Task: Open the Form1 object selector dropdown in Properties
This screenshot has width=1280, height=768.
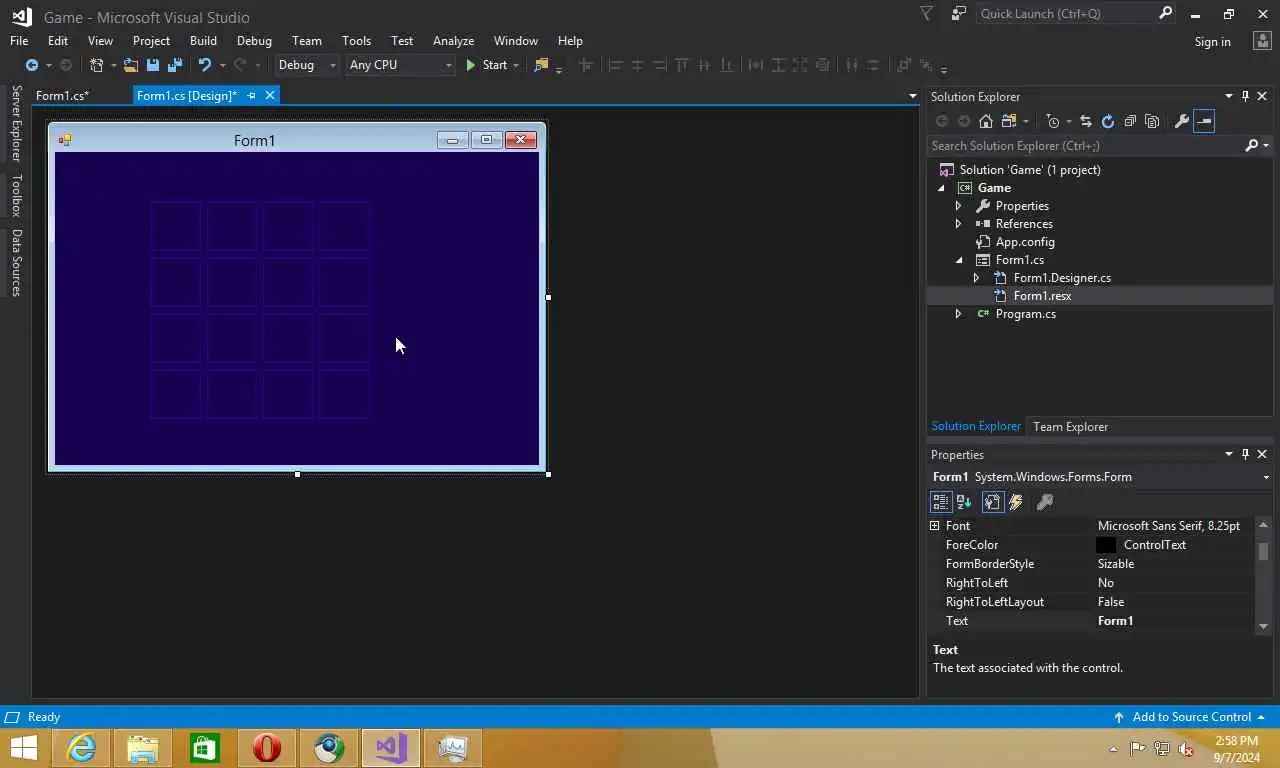Action: [x=1266, y=478]
